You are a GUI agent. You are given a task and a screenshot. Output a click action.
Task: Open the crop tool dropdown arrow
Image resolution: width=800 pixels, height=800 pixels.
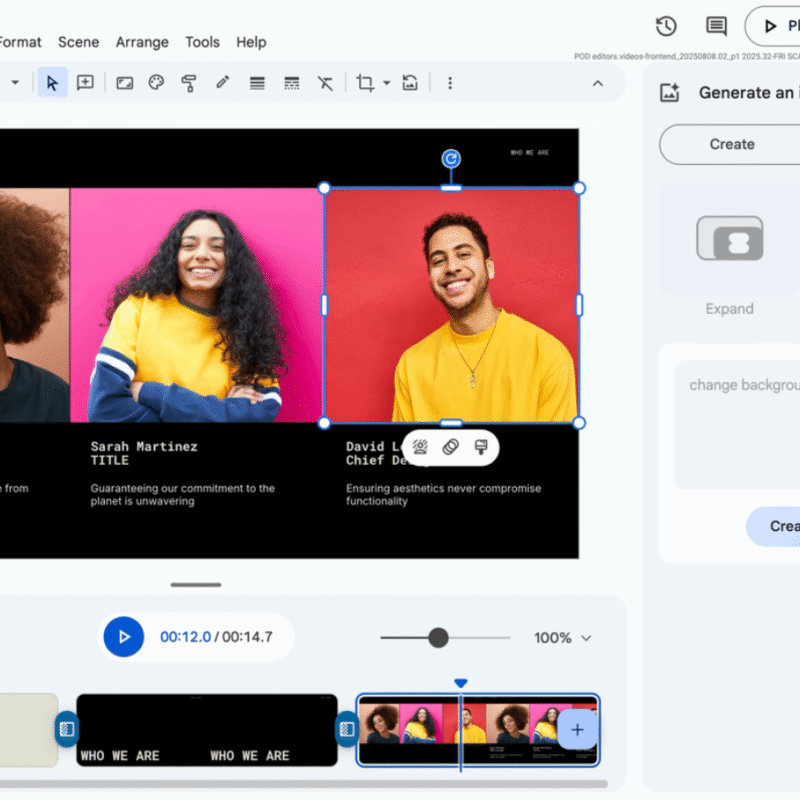tap(385, 83)
